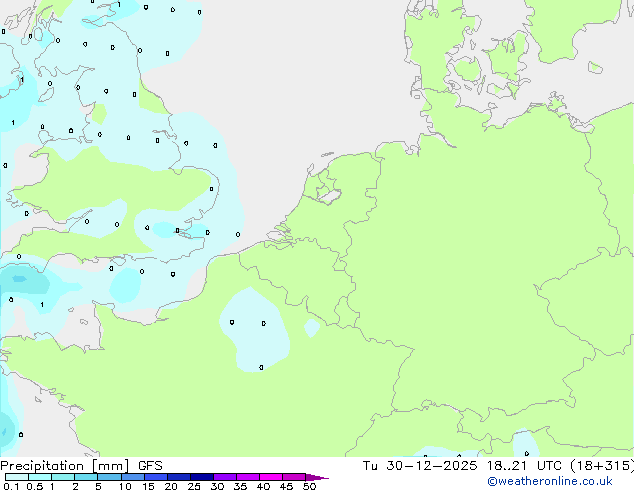Screen dimensions: 634x490
Task: Click the legend scale label '45'
Action: tap(286, 486)
